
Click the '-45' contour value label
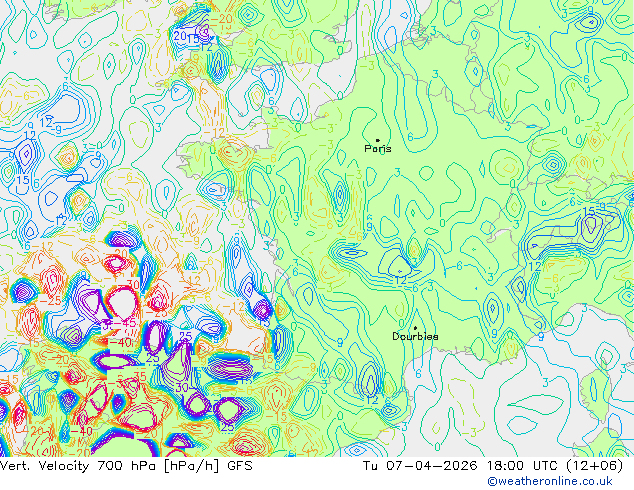[124, 323]
